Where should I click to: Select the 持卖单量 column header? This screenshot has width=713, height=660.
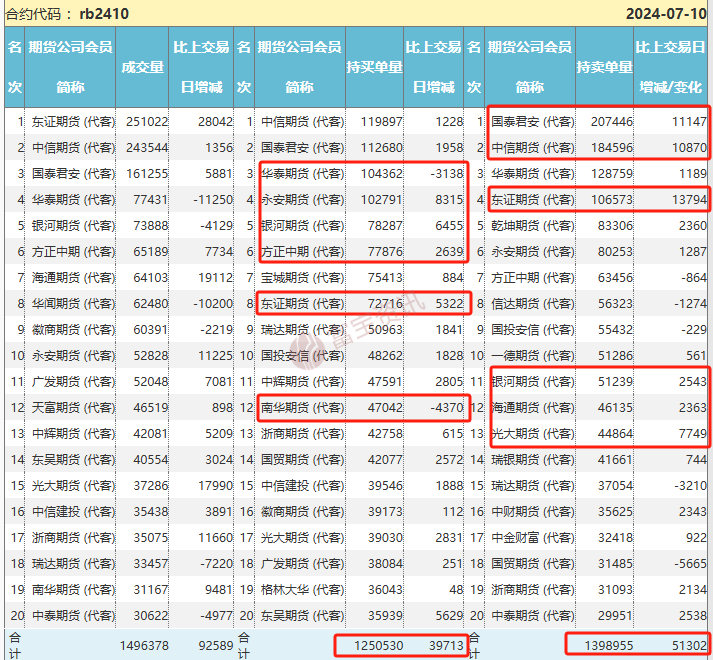(604, 67)
